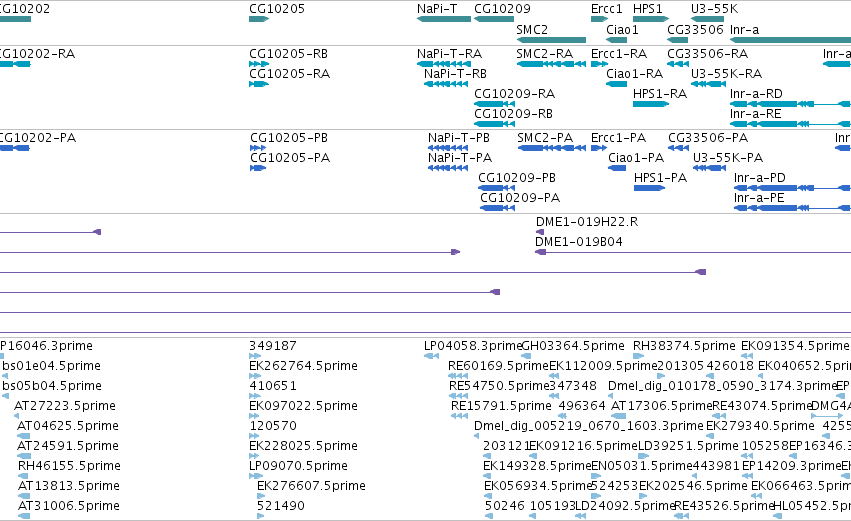Viewport: 851px width, 521px height.
Task: Select the Inr-a-RD transcript label
Action: [756, 94]
